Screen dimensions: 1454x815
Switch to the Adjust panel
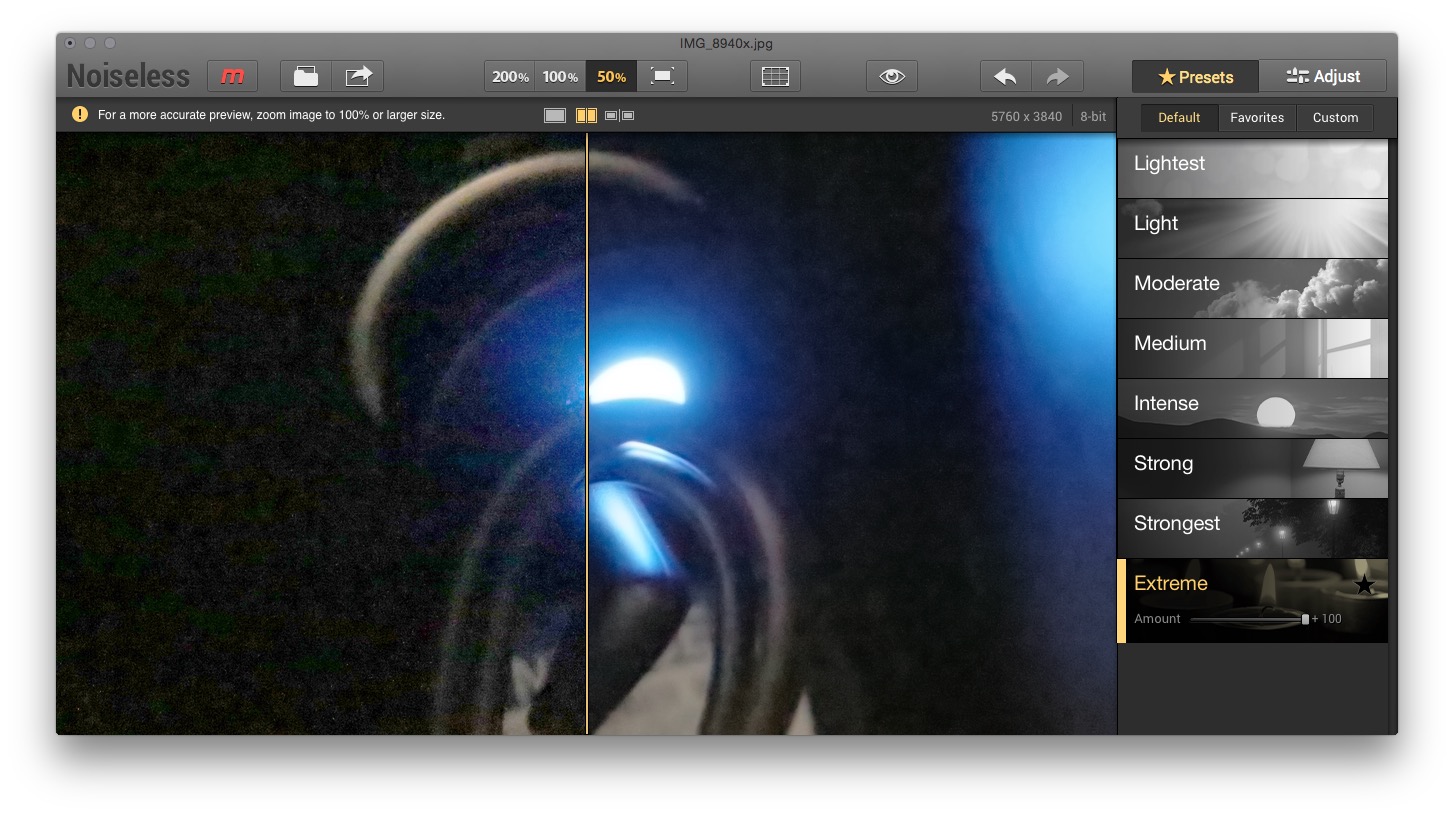(x=1322, y=75)
